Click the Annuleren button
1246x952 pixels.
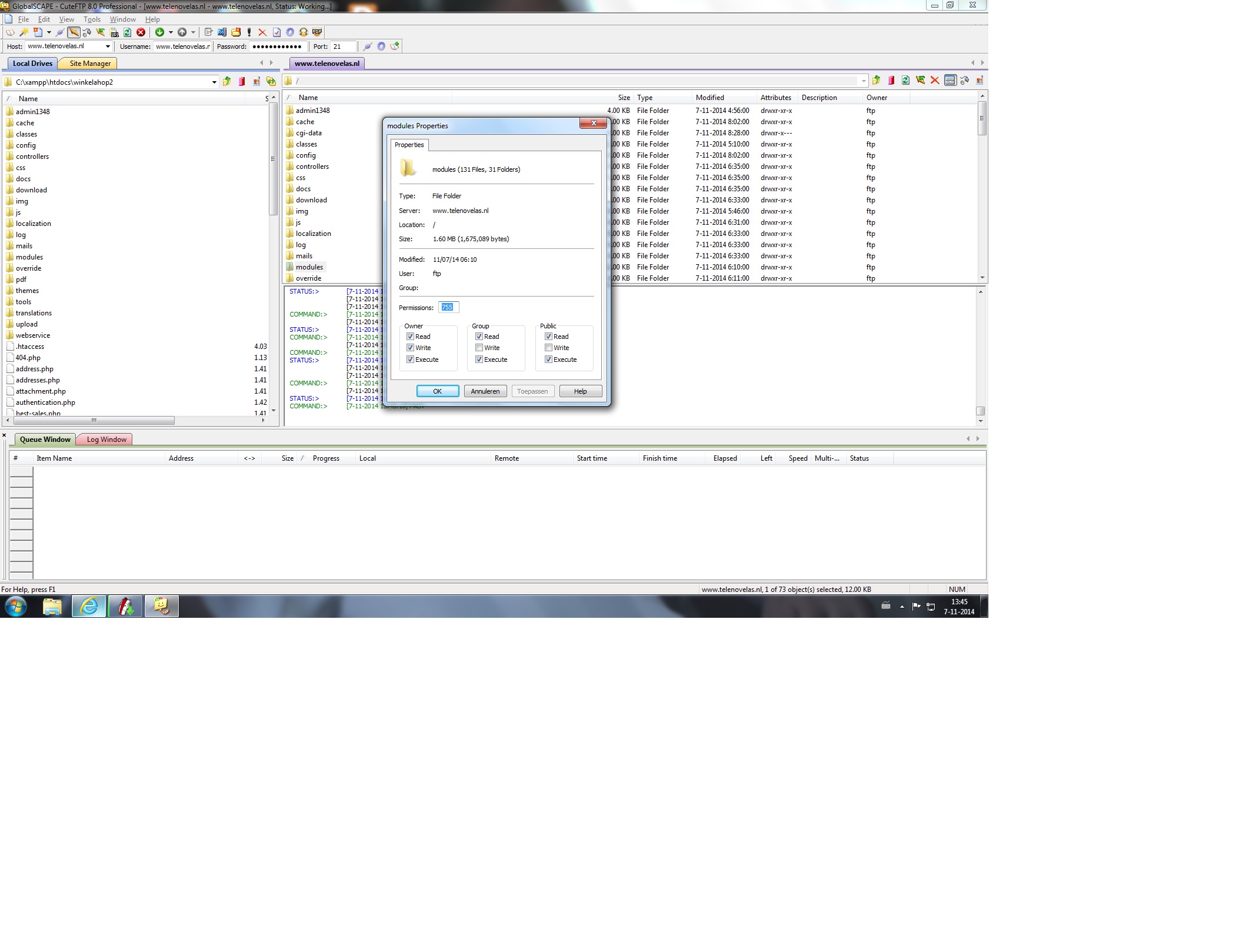485,391
